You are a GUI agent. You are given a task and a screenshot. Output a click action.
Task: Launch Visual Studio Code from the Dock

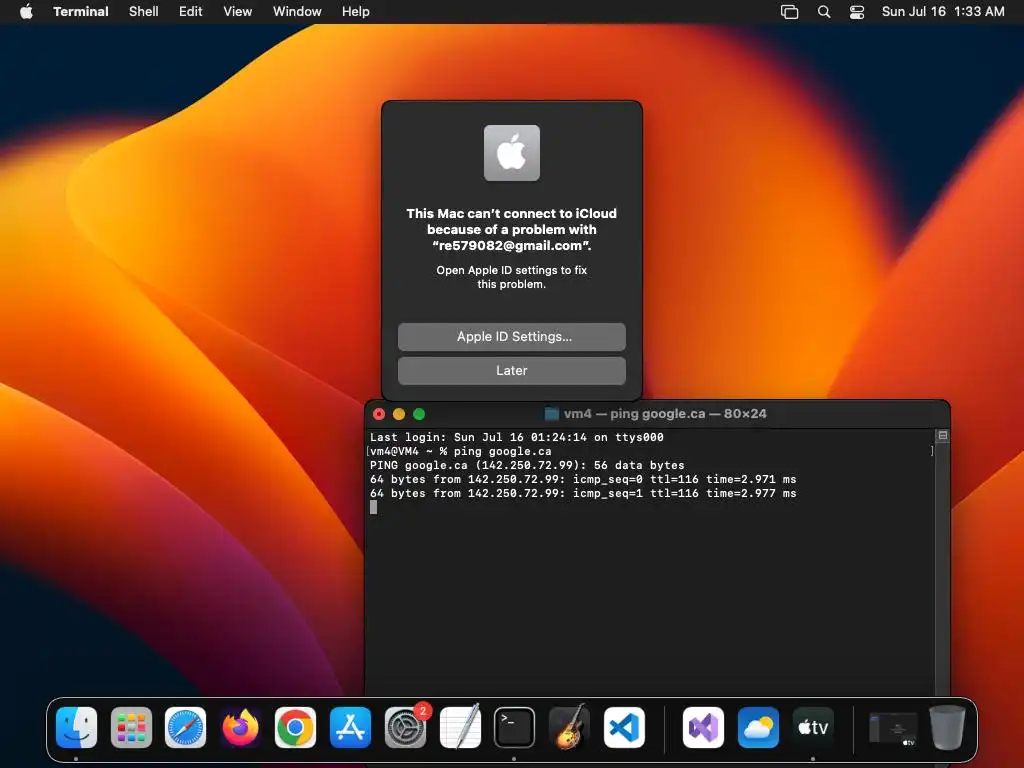624,727
